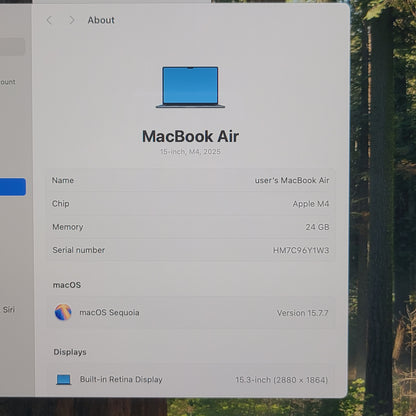This screenshot has height=416, width=416.
Task: Click the MacBook Air heading
Action: pos(190,136)
